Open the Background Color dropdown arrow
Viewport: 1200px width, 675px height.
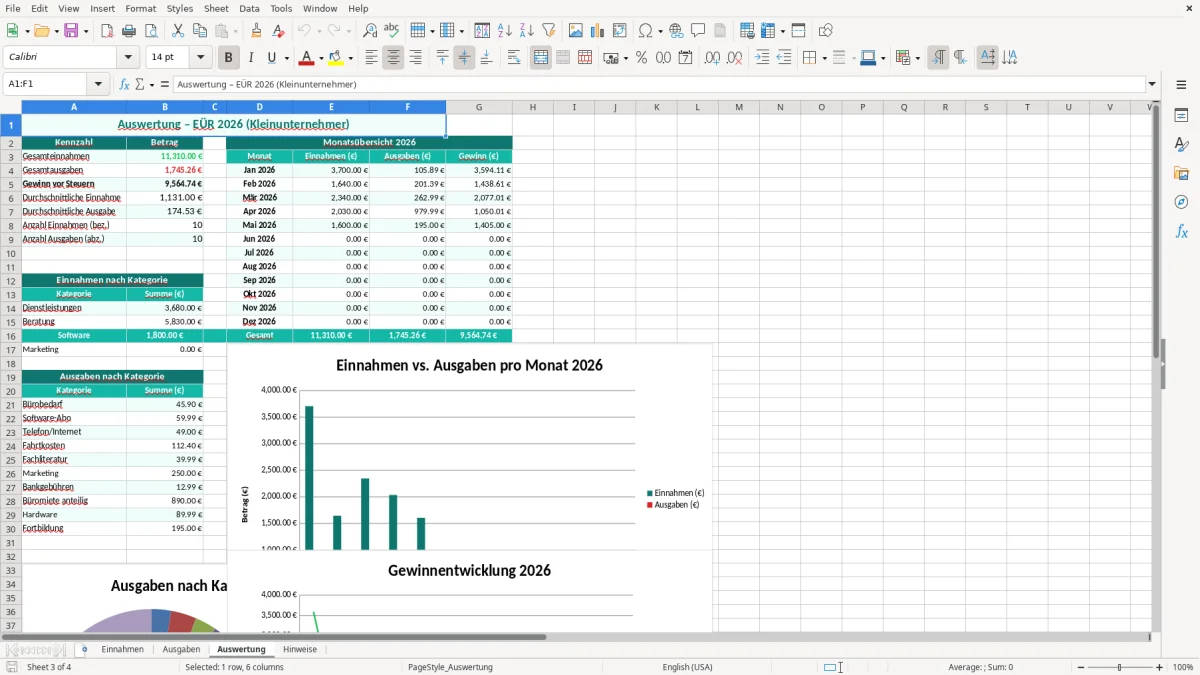(350, 58)
